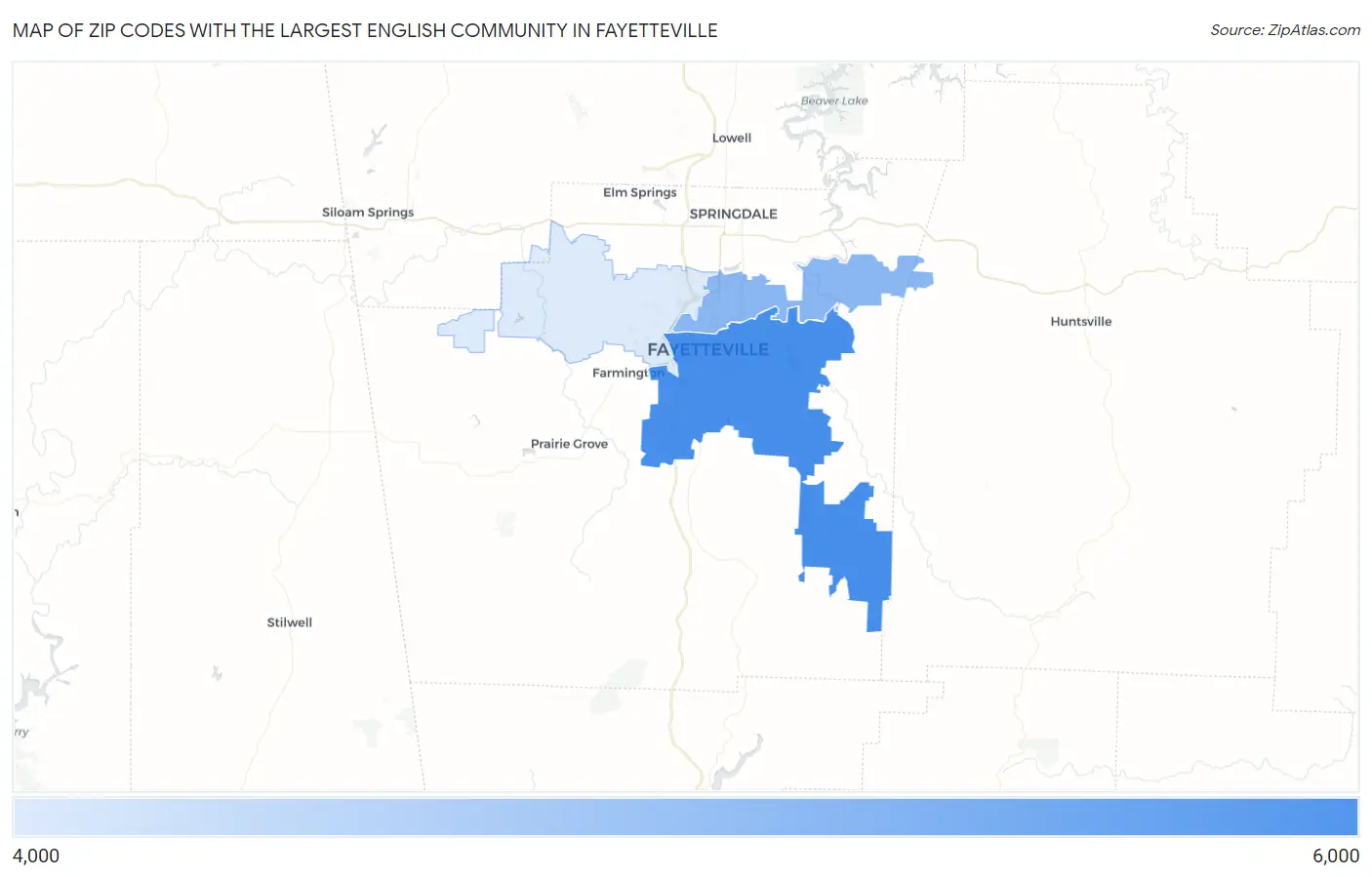
Task: Click the 6,000 legend maximum value
Action: 1336,856
